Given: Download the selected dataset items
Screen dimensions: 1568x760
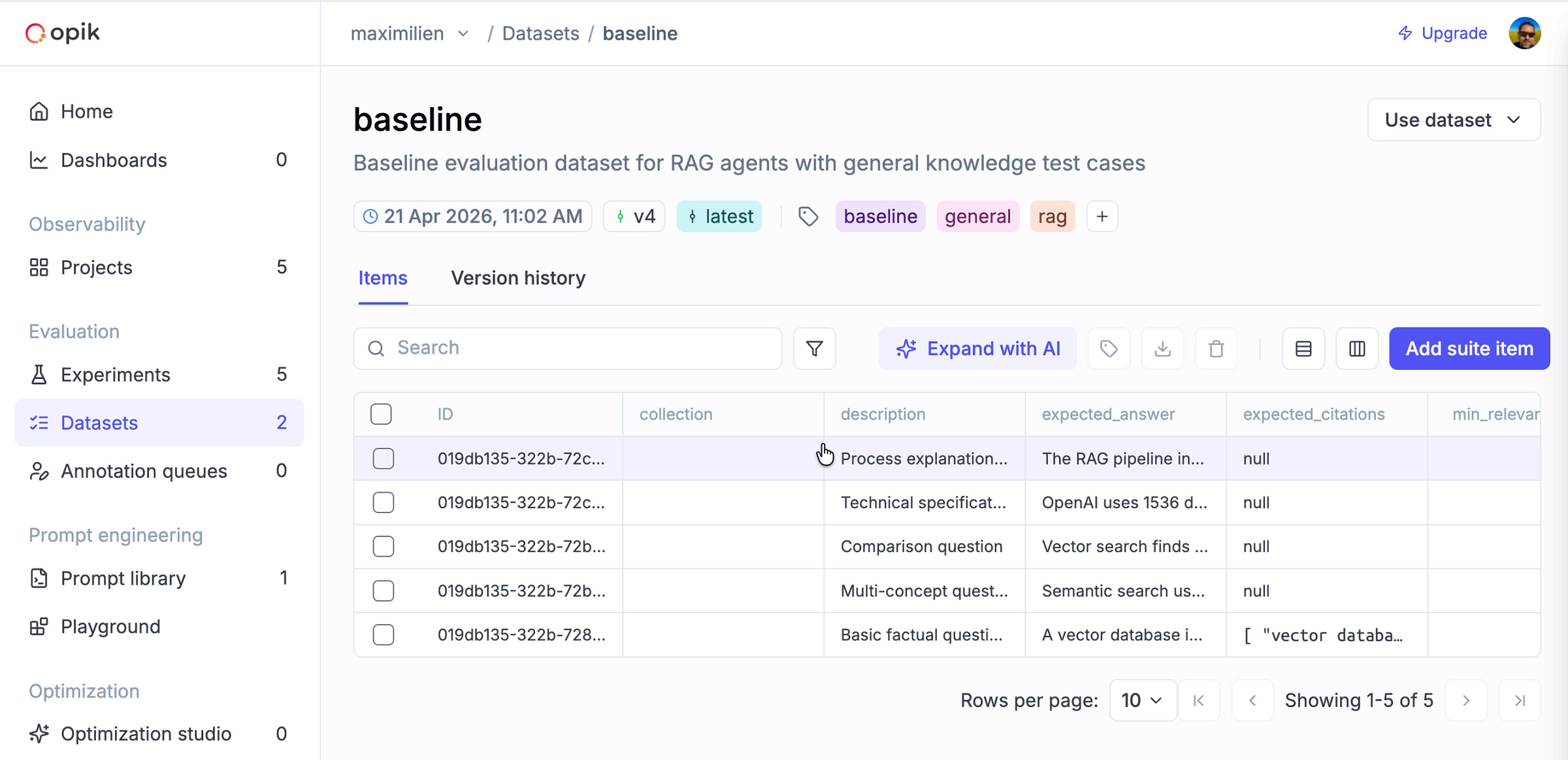Looking at the screenshot, I should click(1162, 348).
